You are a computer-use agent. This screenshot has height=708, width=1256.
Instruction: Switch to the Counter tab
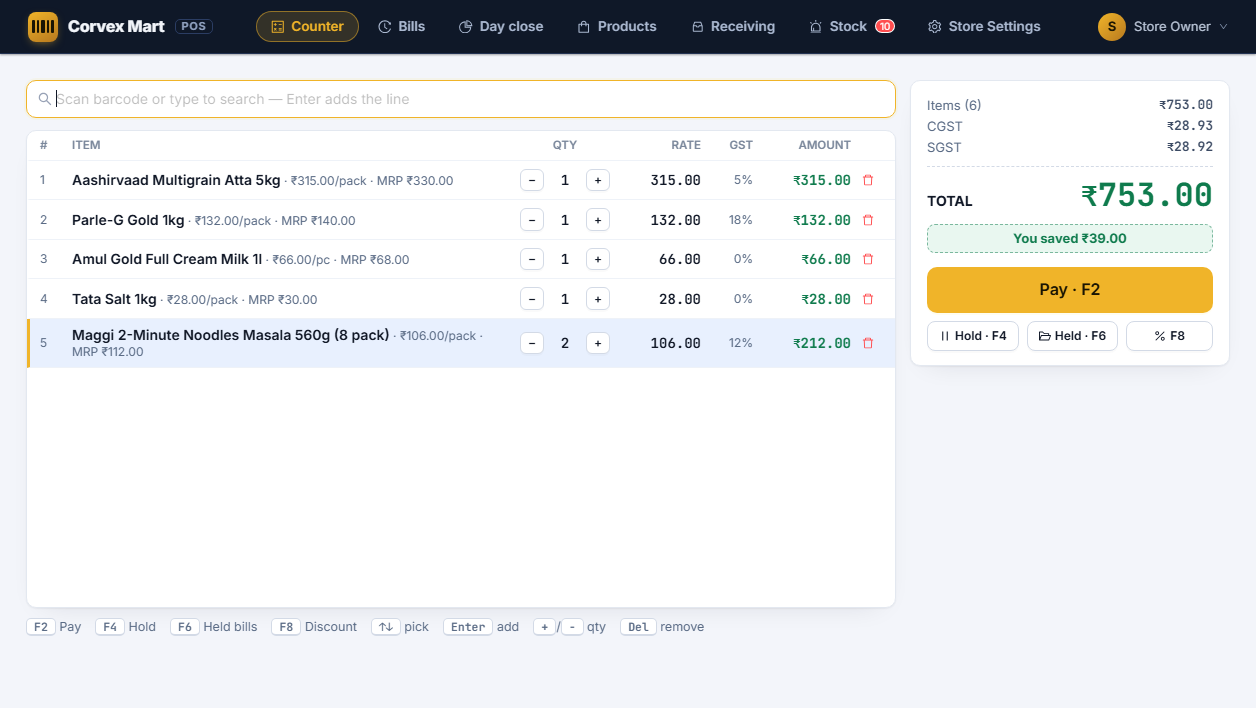click(x=307, y=26)
